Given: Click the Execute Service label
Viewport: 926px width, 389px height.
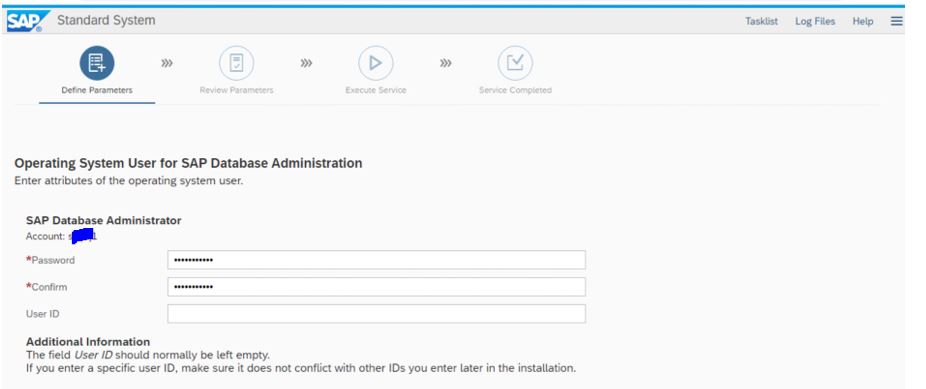Looking at the screenshot, I should click(x=376, y=90).
